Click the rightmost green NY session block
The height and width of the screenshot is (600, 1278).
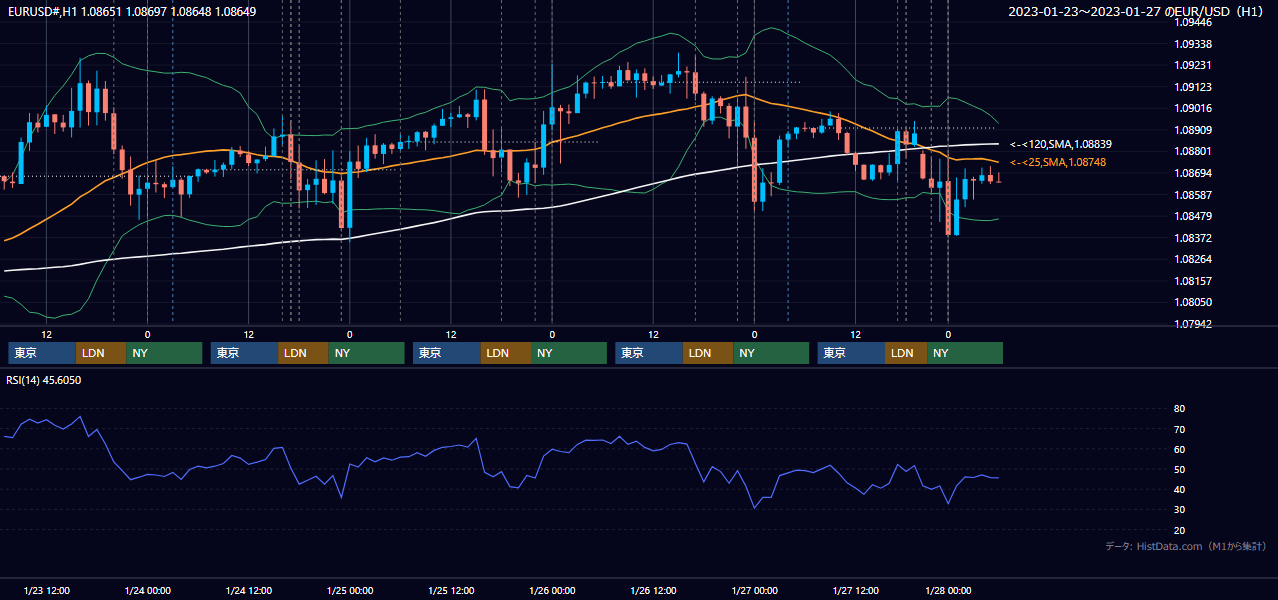click(x=965, y=353)
